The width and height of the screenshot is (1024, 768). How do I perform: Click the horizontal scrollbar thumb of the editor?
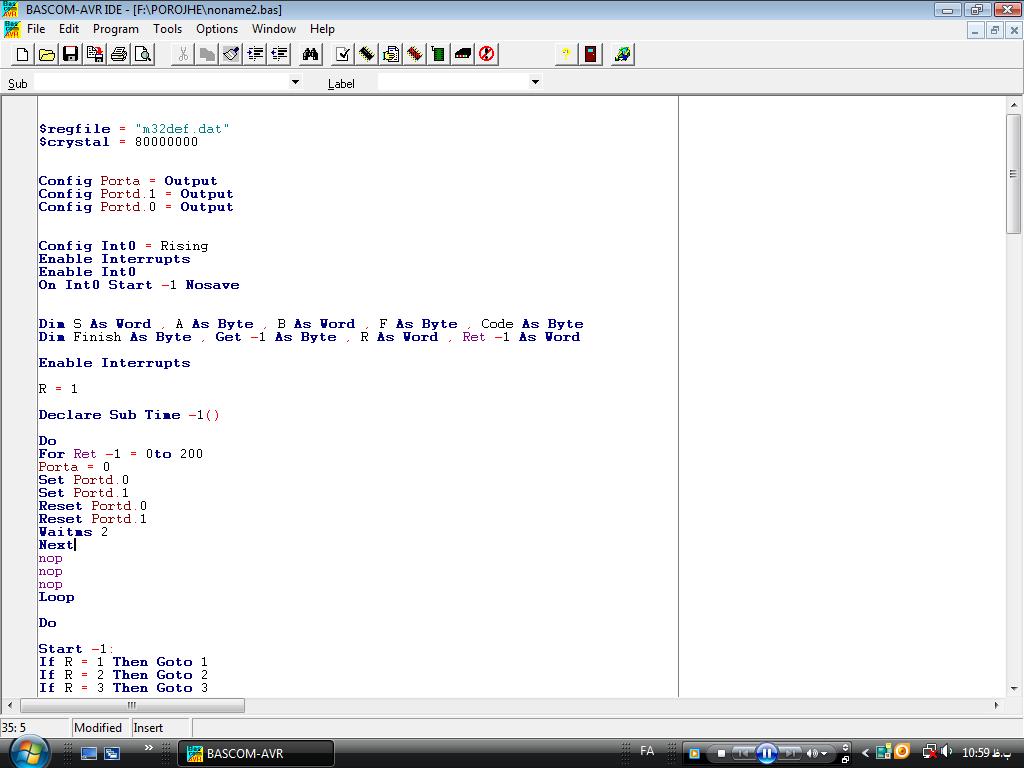coord(132,706)
